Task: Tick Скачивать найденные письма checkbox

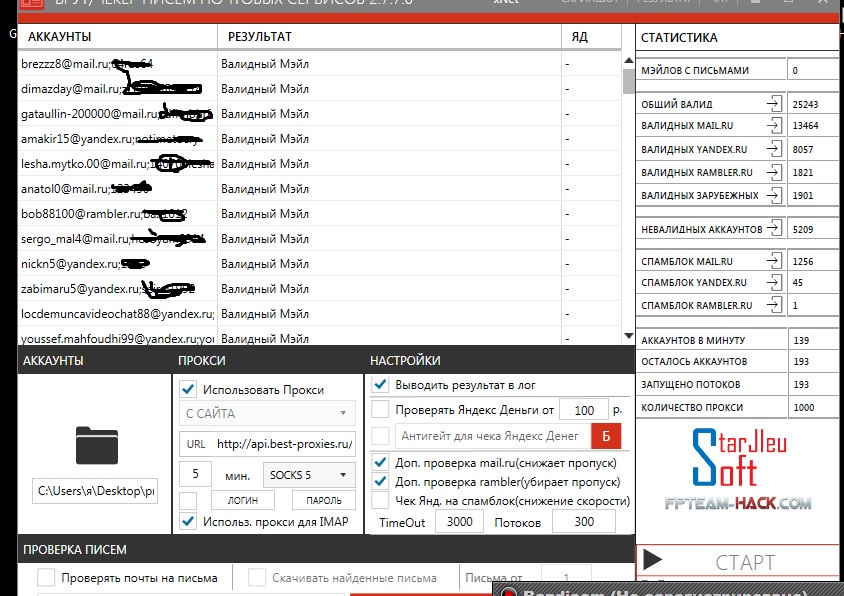Action: (x=257, y=578)
